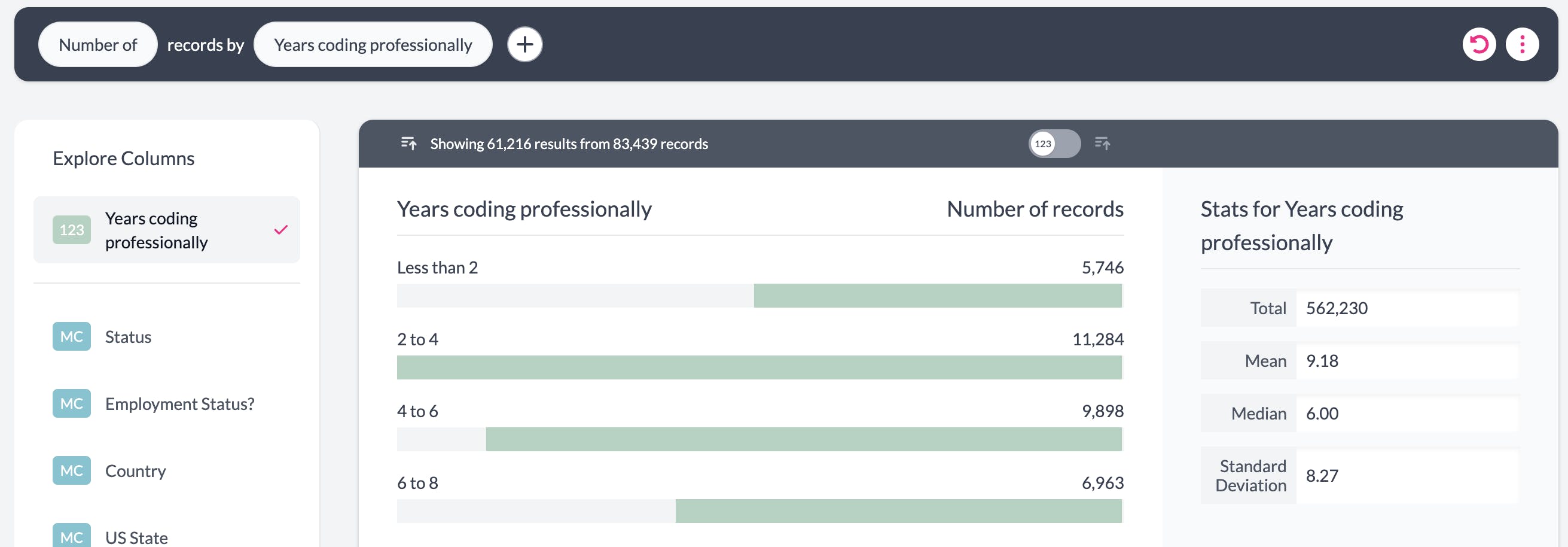This screenshot has width=1568, height=547.
Task: Open the three-dot more options menu
Action: (x=1522, y=44)
